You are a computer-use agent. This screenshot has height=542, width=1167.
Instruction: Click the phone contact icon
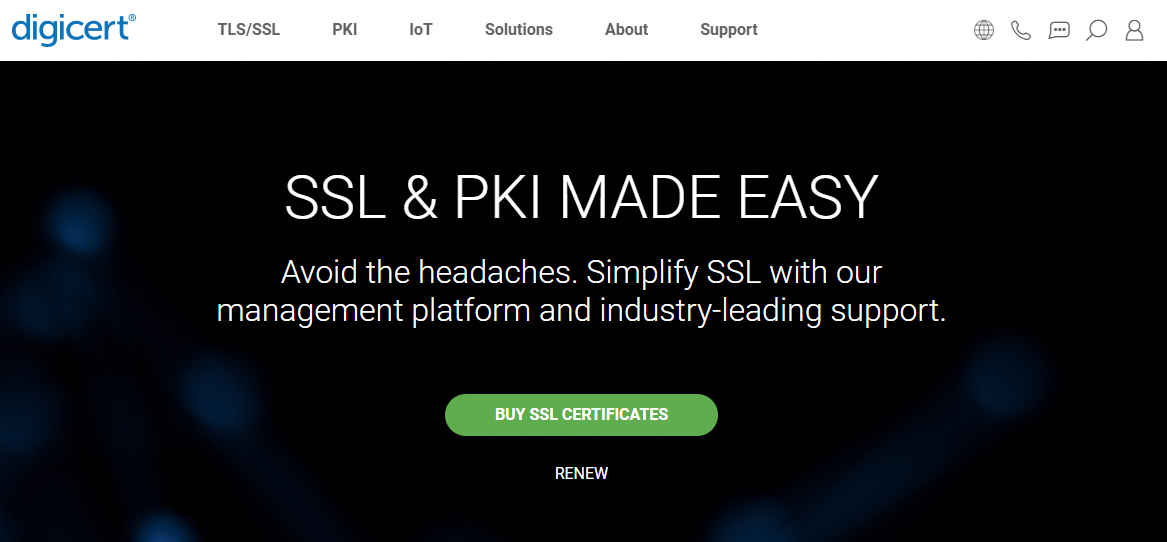point(1021,30)
